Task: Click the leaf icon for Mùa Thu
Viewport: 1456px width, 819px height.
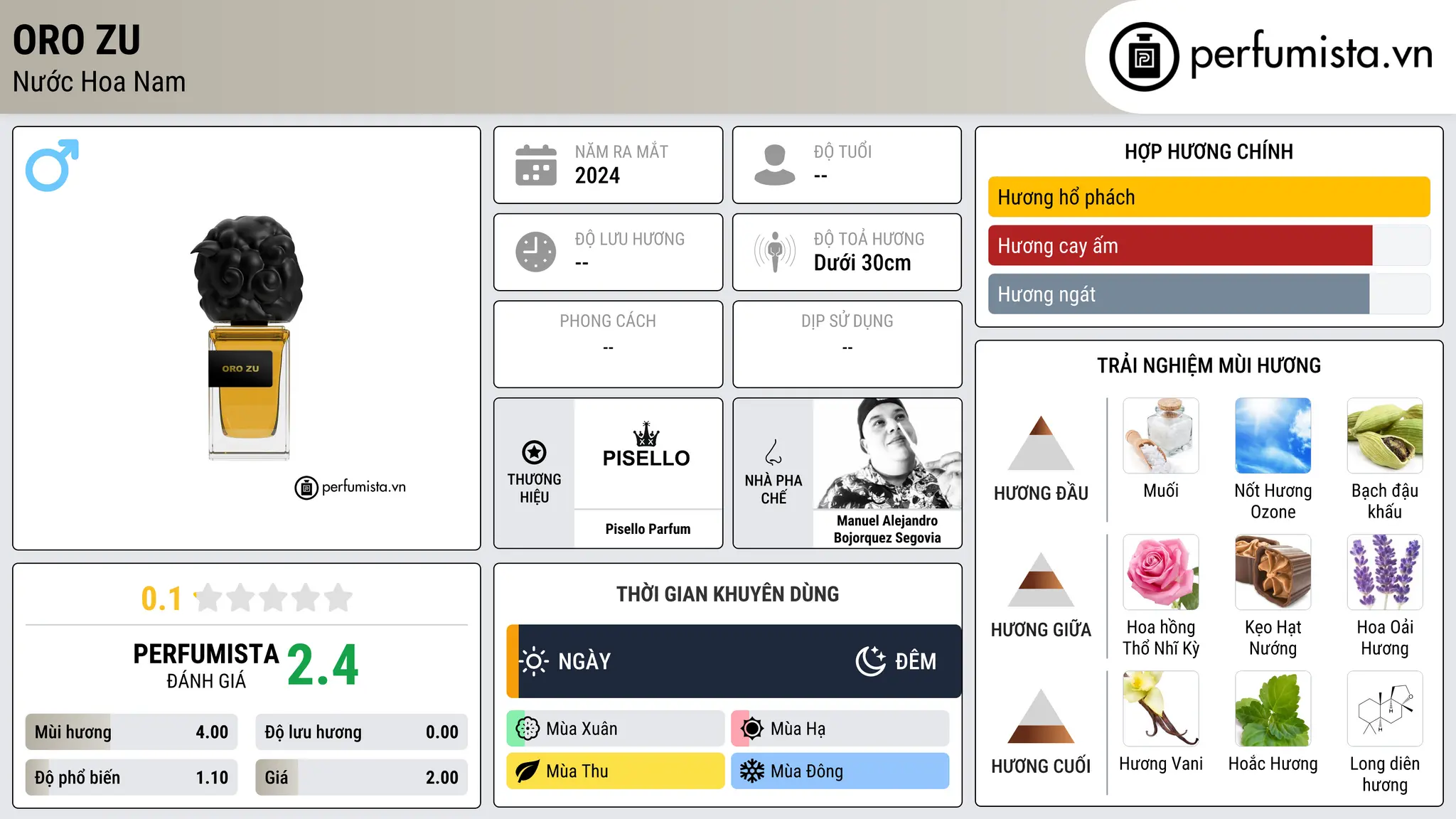Action: point(528,771)
